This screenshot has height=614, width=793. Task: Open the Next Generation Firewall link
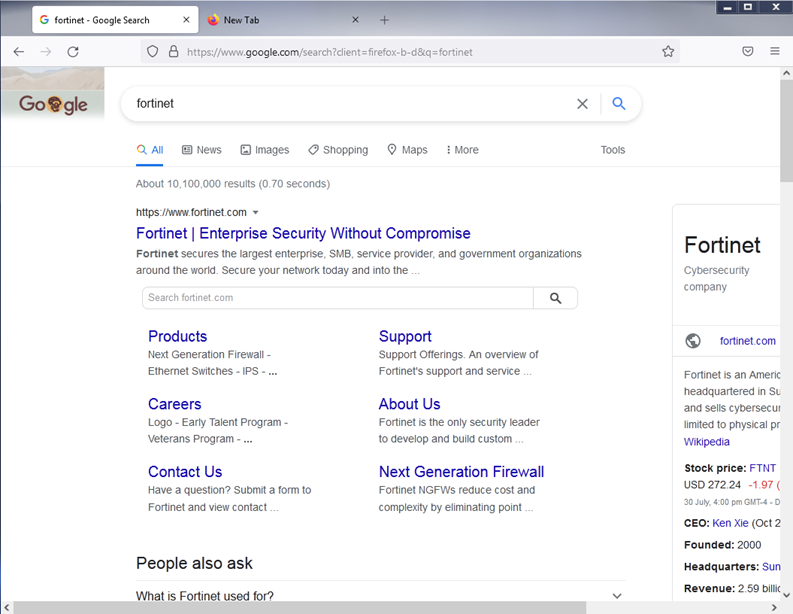(x=461, y=472)
